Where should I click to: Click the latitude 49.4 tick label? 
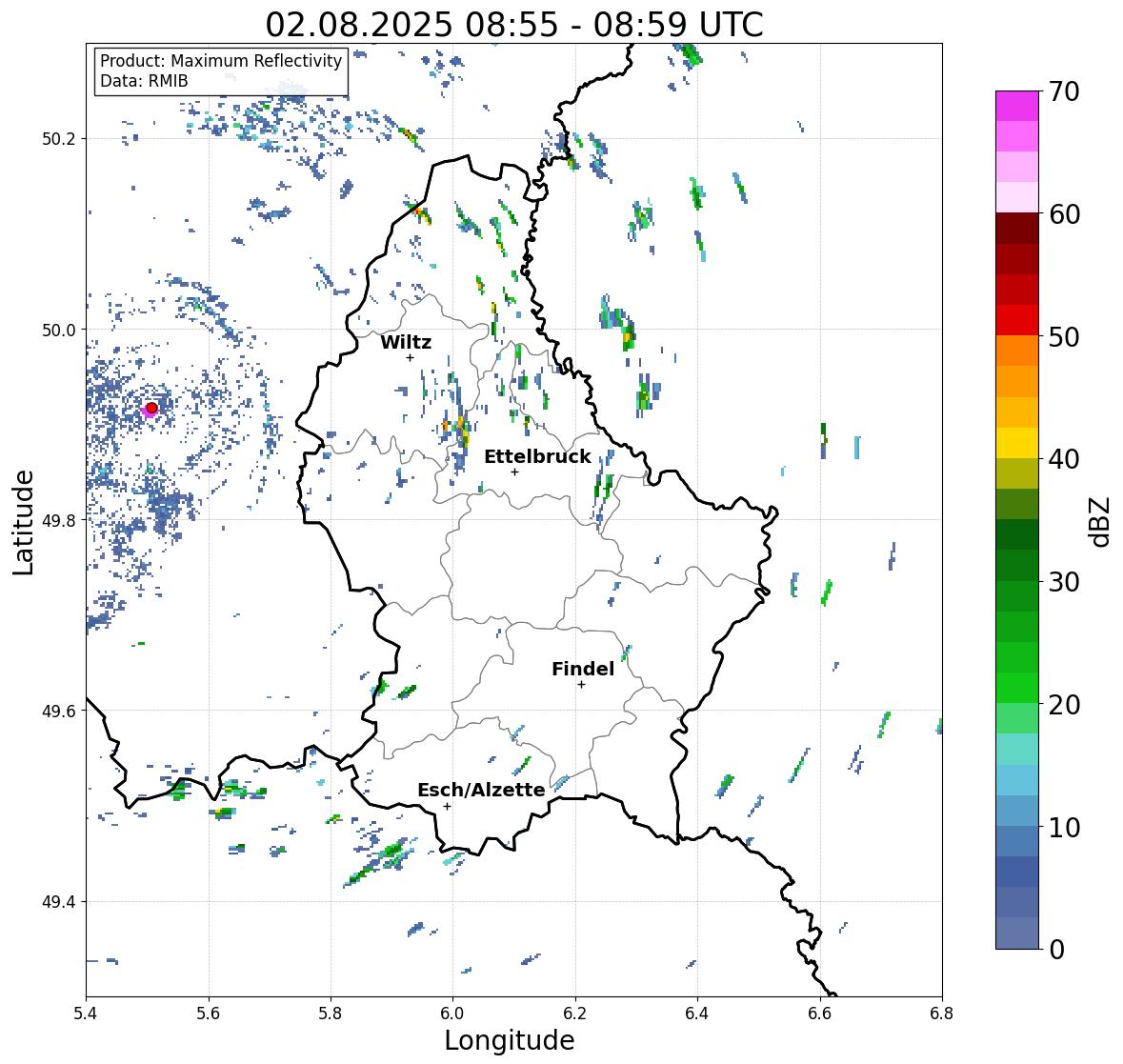click(59, 902)
